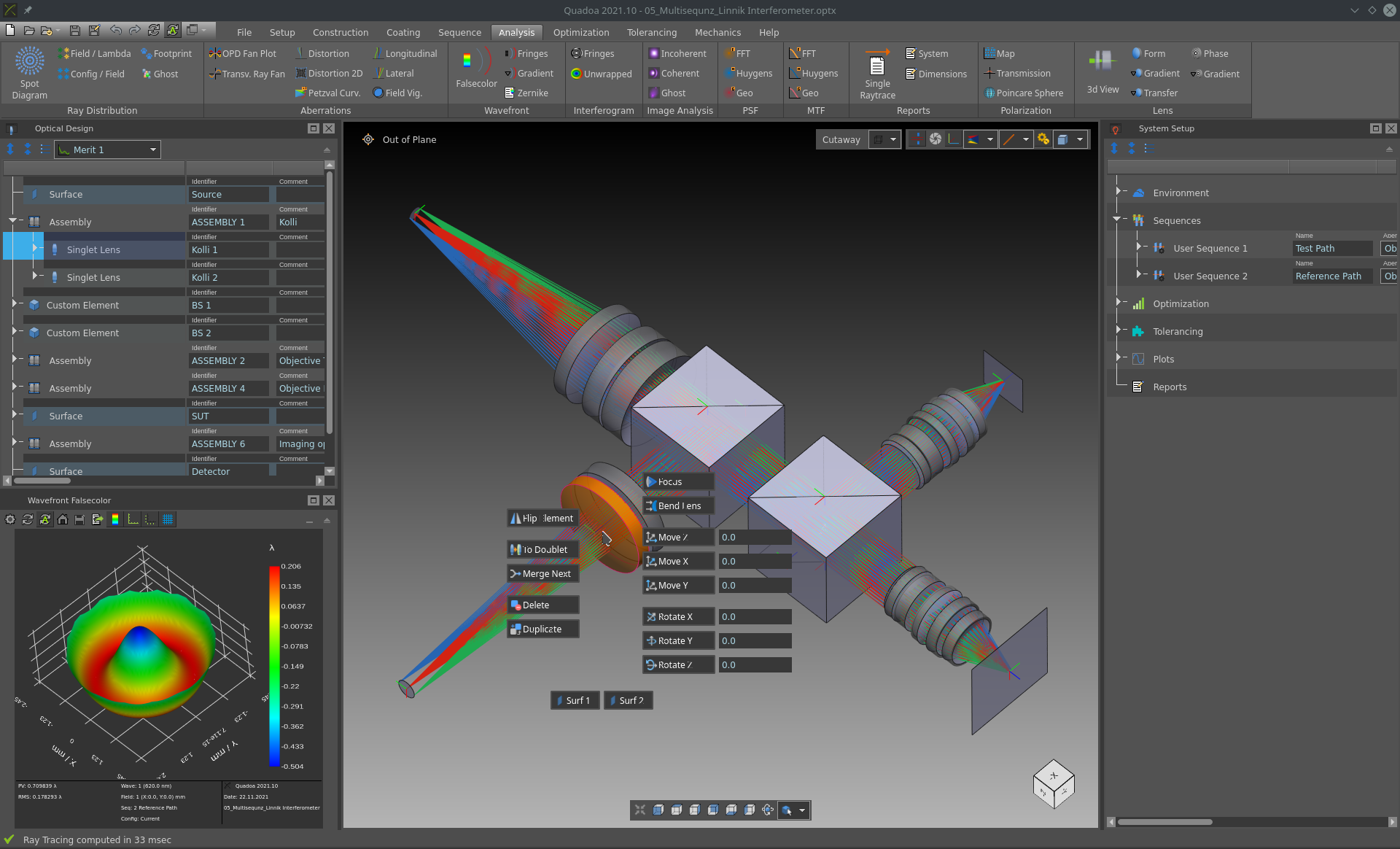Click the pin icon in title bar
The width and height of the screenshot is (1400, 849).
[28, 10]
